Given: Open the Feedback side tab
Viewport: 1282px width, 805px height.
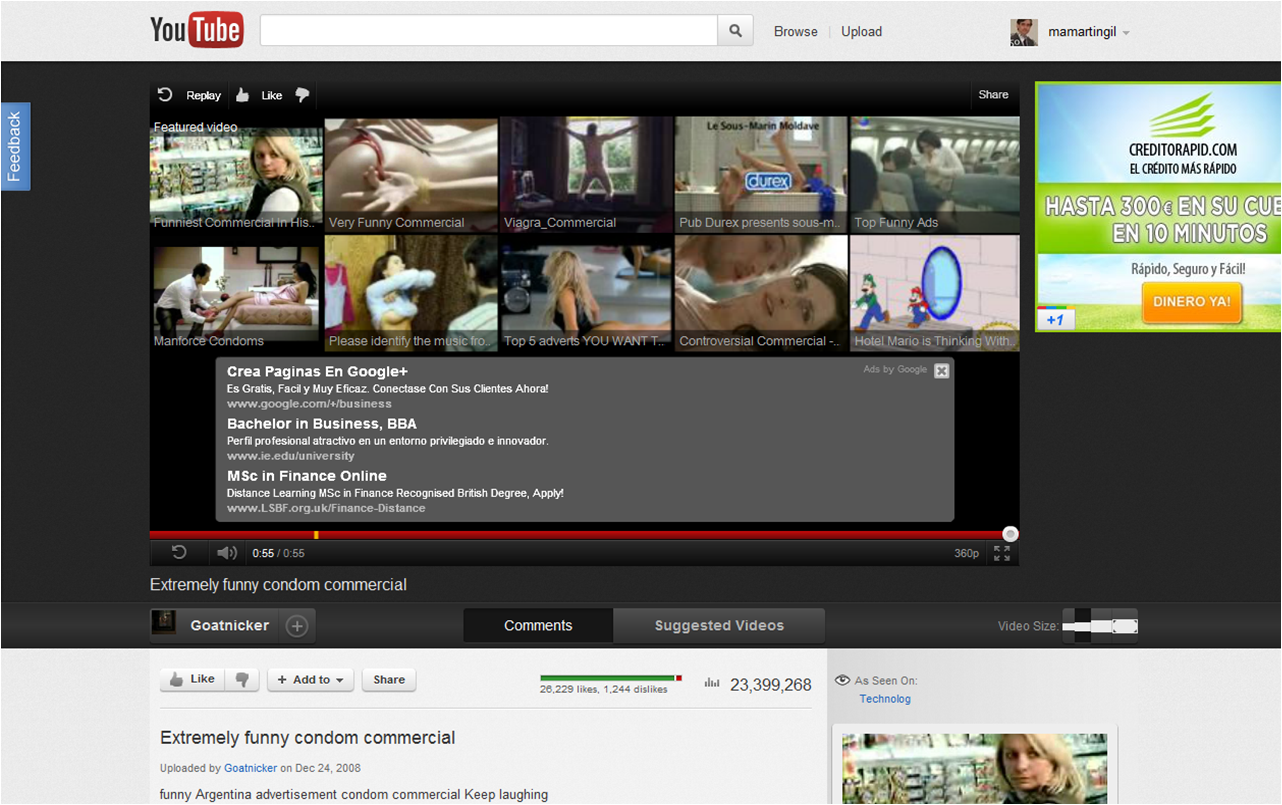Looking at the screenshot, I should 15,146.
